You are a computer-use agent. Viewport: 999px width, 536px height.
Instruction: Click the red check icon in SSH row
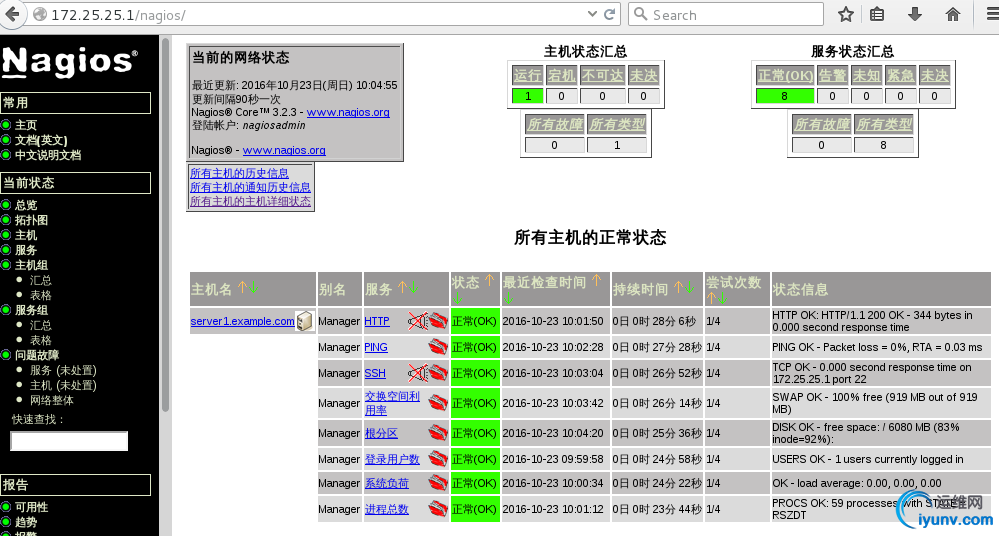pos(438,373)
